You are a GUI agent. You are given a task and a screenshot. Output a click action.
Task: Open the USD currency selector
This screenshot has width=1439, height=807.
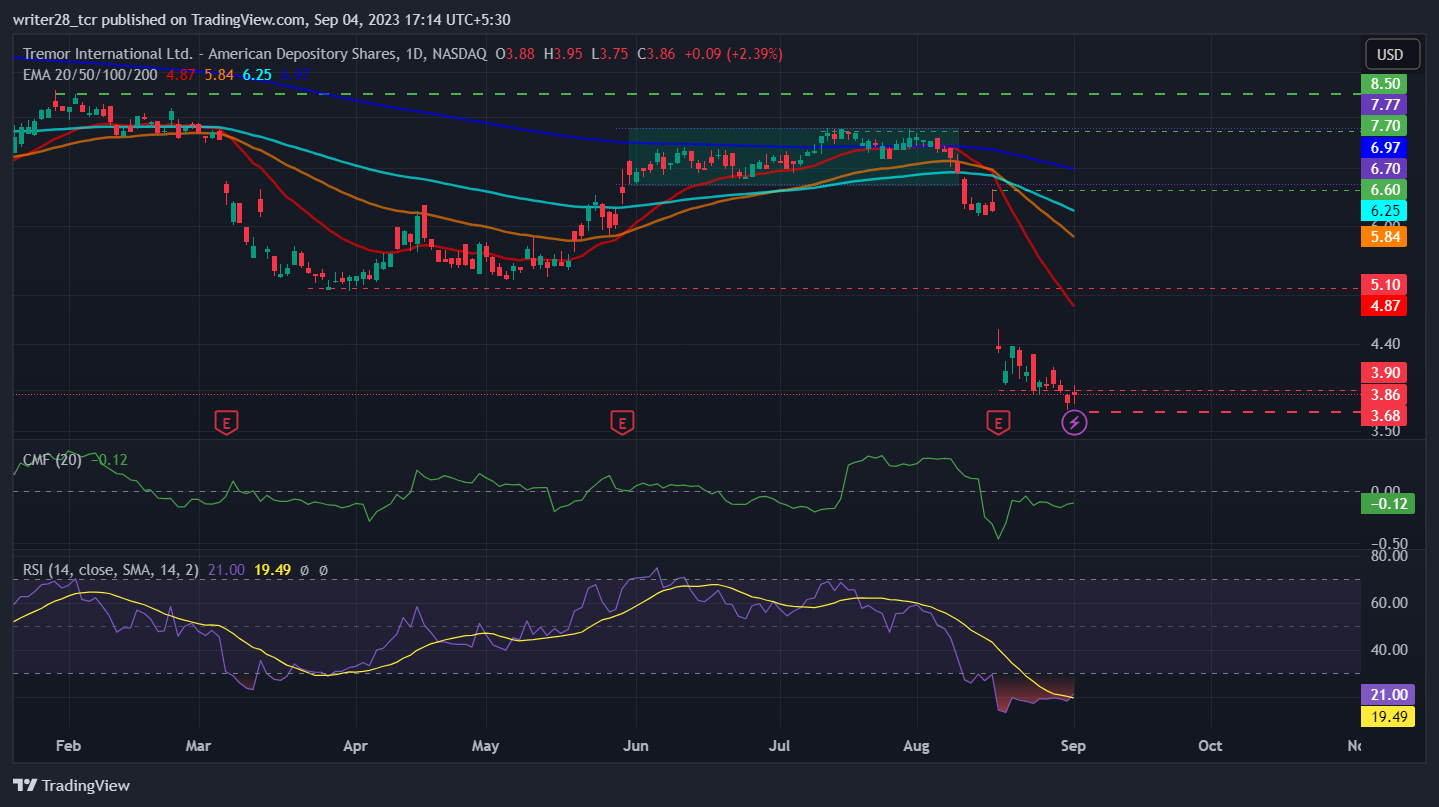pos(1390,54)
